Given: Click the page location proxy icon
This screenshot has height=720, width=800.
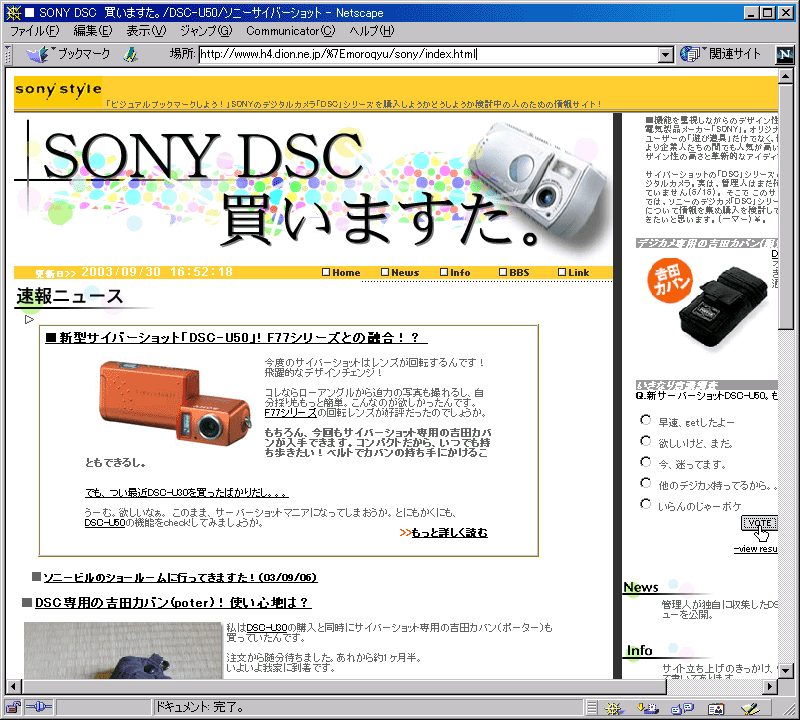Looking at the screenshot, I should pos(131,54).
